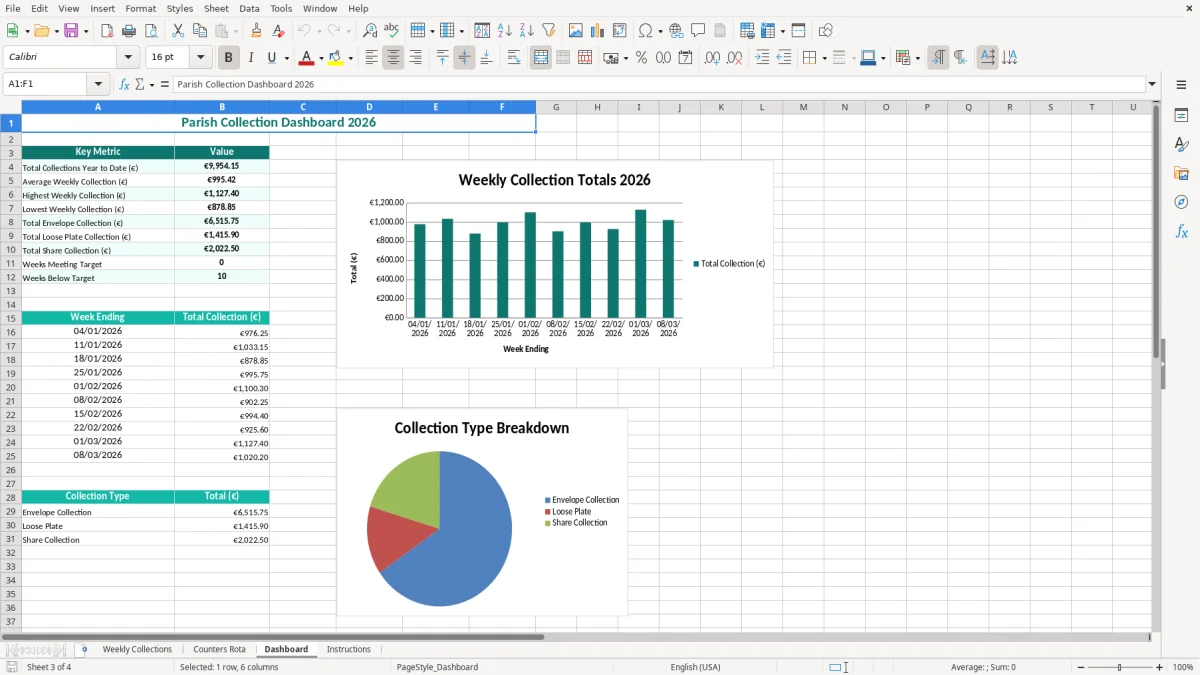Viewport: 1200px width, 675px height.
Task: Expand the Font Size dropdown
Action: click(x=201, y=58)
